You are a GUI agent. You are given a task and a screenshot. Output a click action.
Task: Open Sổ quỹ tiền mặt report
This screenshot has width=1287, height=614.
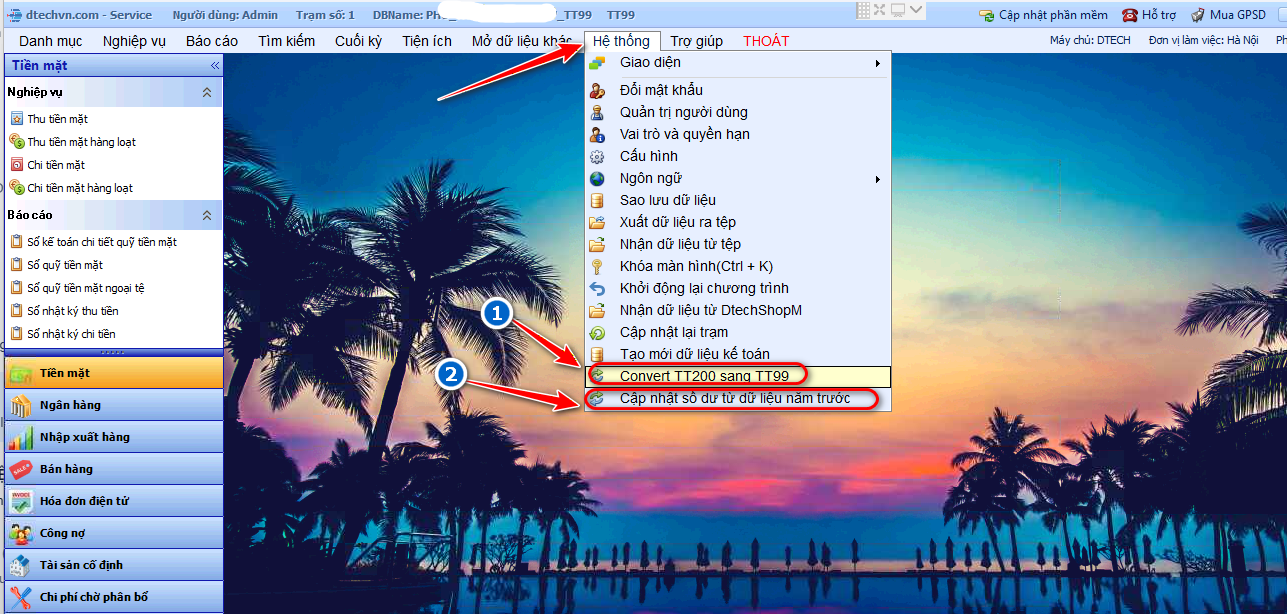click(x=65, y=265)
